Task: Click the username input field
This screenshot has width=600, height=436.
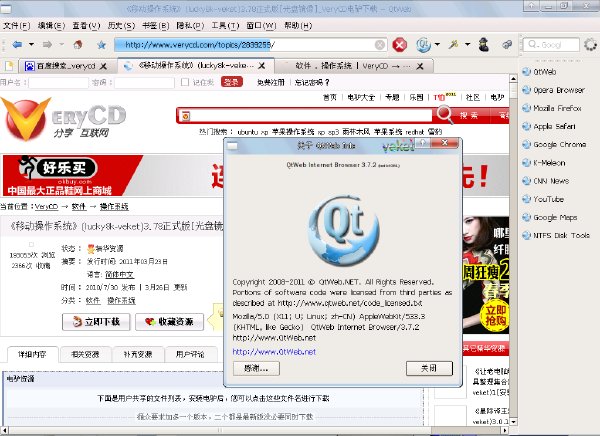Action: (59, 83)
